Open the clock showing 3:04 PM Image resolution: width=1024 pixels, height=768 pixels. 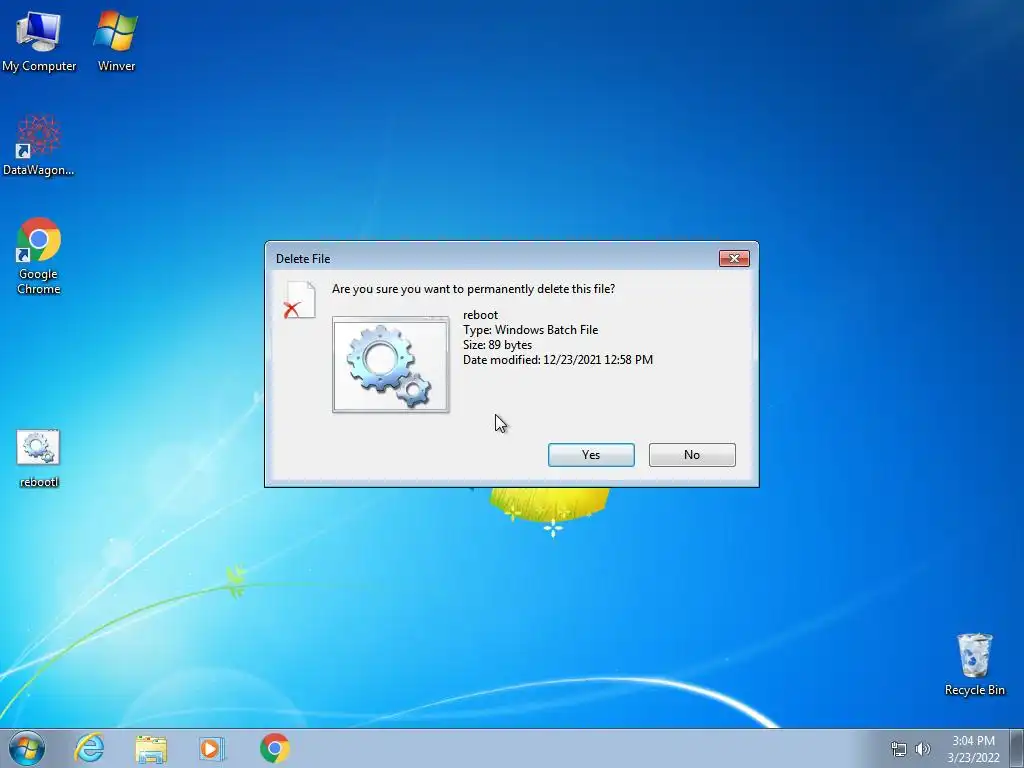(973, 749)
